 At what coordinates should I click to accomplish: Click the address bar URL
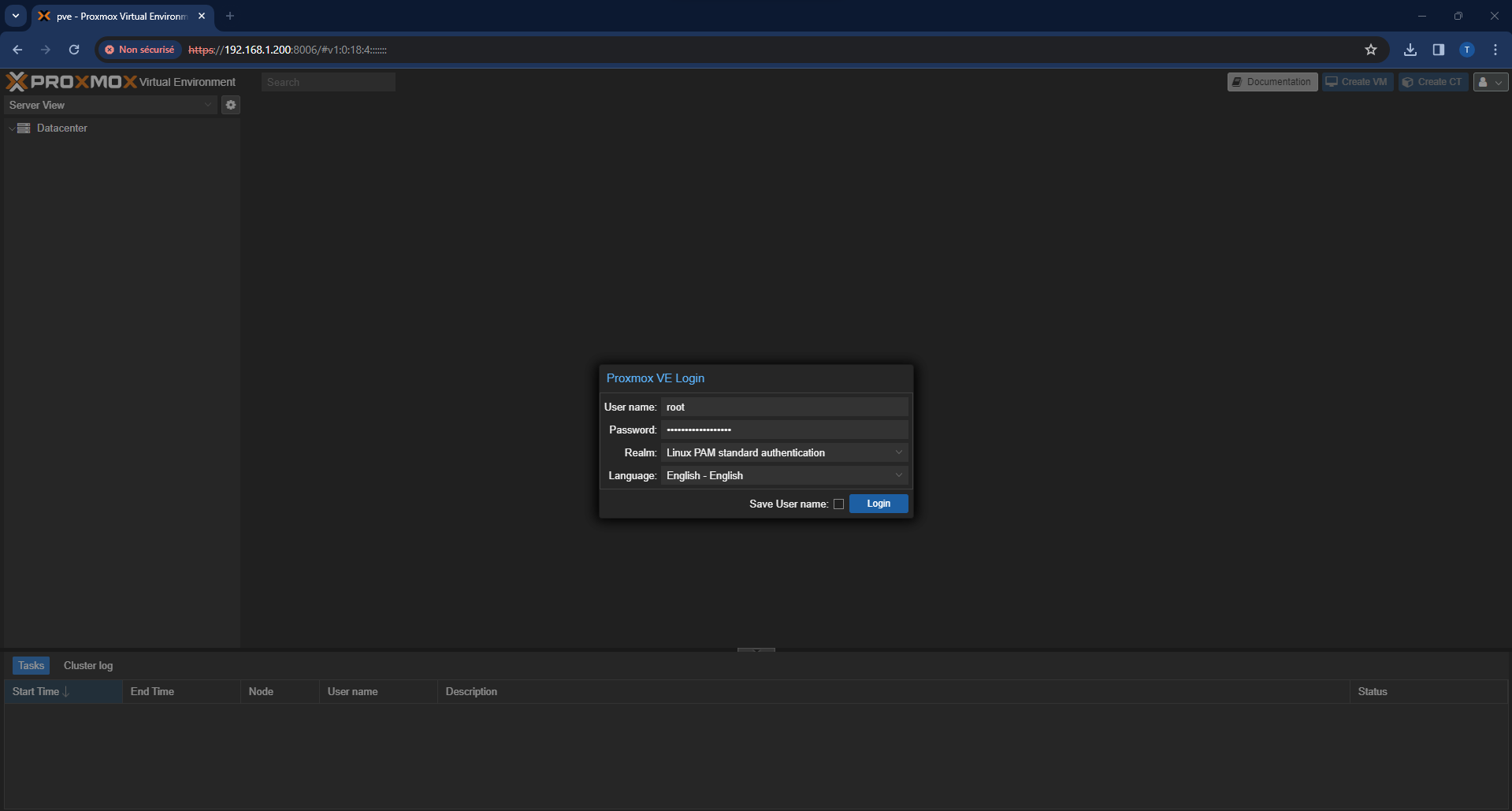(288, 50)
